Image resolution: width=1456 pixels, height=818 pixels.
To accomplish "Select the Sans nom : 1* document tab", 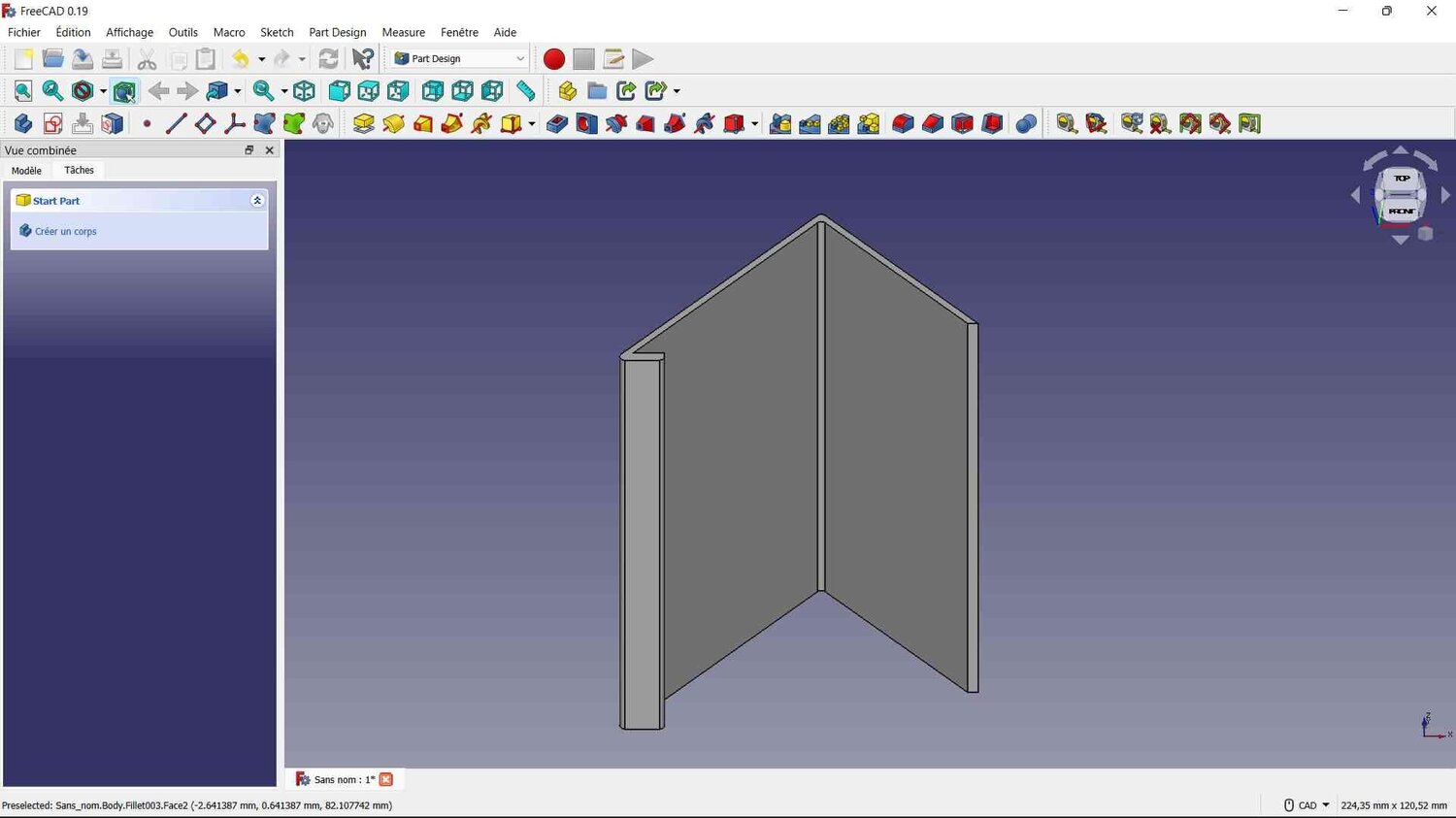I will pyautogui.click(x=344, y=779).
